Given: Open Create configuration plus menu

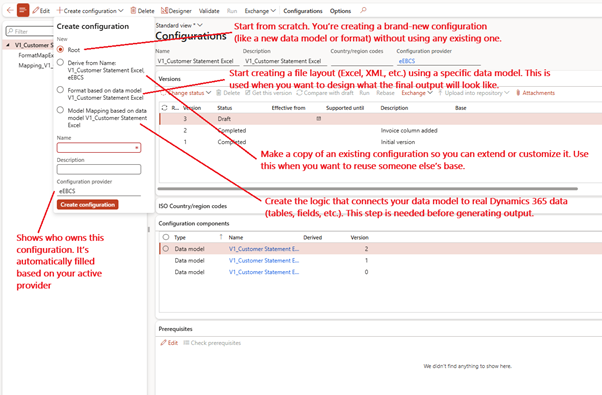Looking at the screenshot, I should (x=90, y=11).
